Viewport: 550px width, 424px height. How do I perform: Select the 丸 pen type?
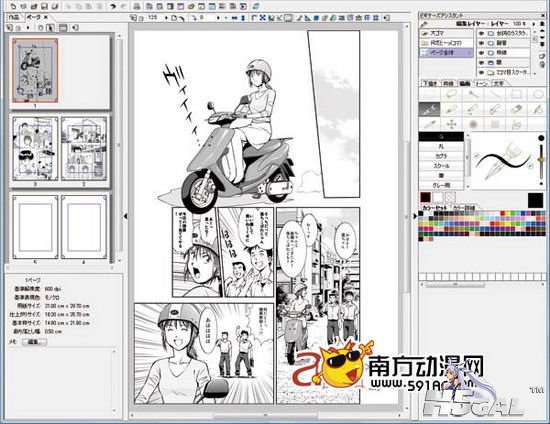point(441,147)
